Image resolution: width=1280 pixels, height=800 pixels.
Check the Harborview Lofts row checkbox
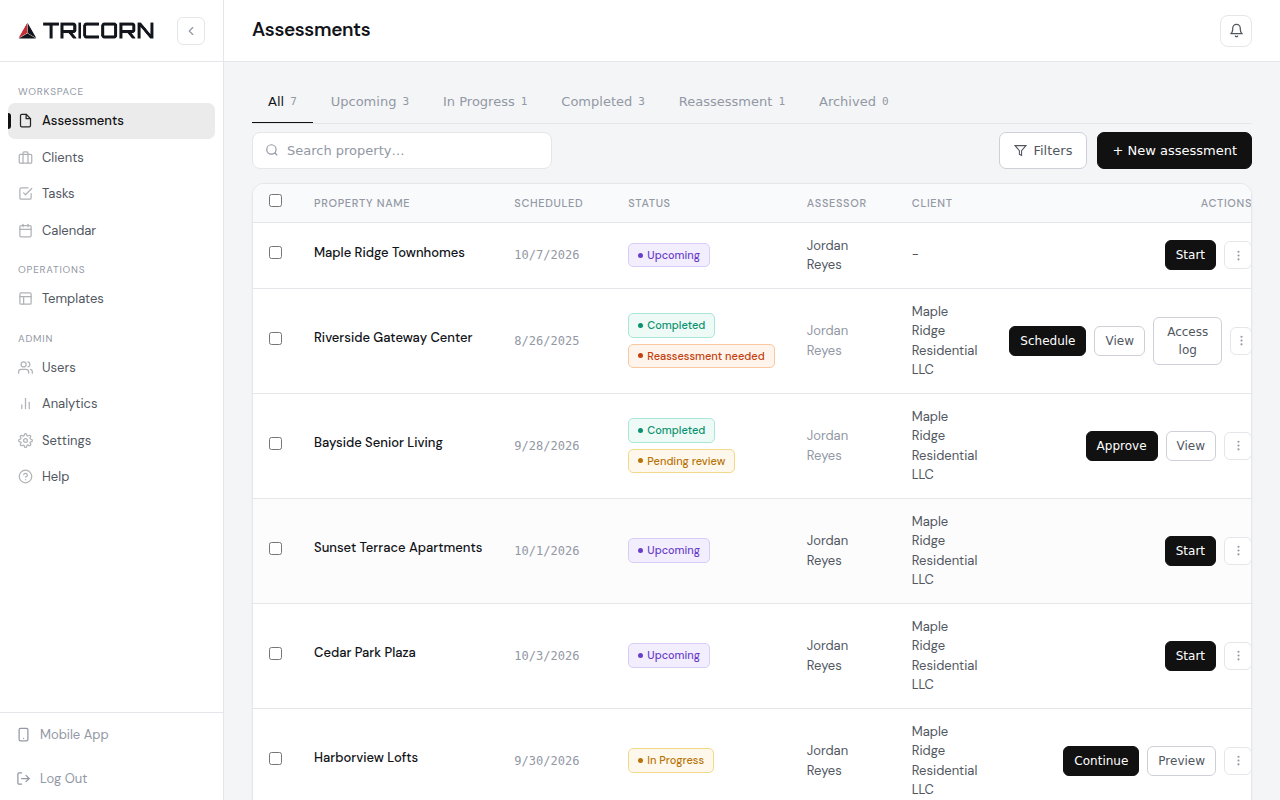tap(276, 758)
